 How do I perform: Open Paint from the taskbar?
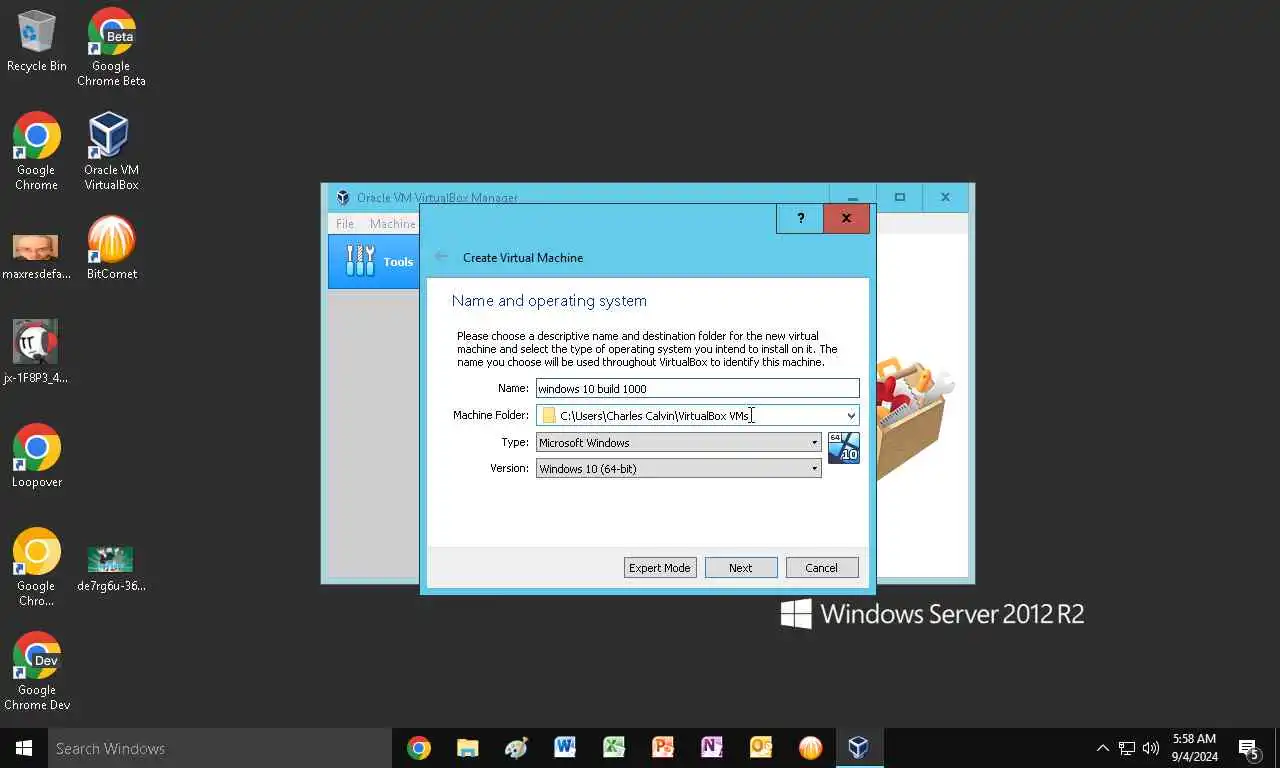click(x=516, y=748)
